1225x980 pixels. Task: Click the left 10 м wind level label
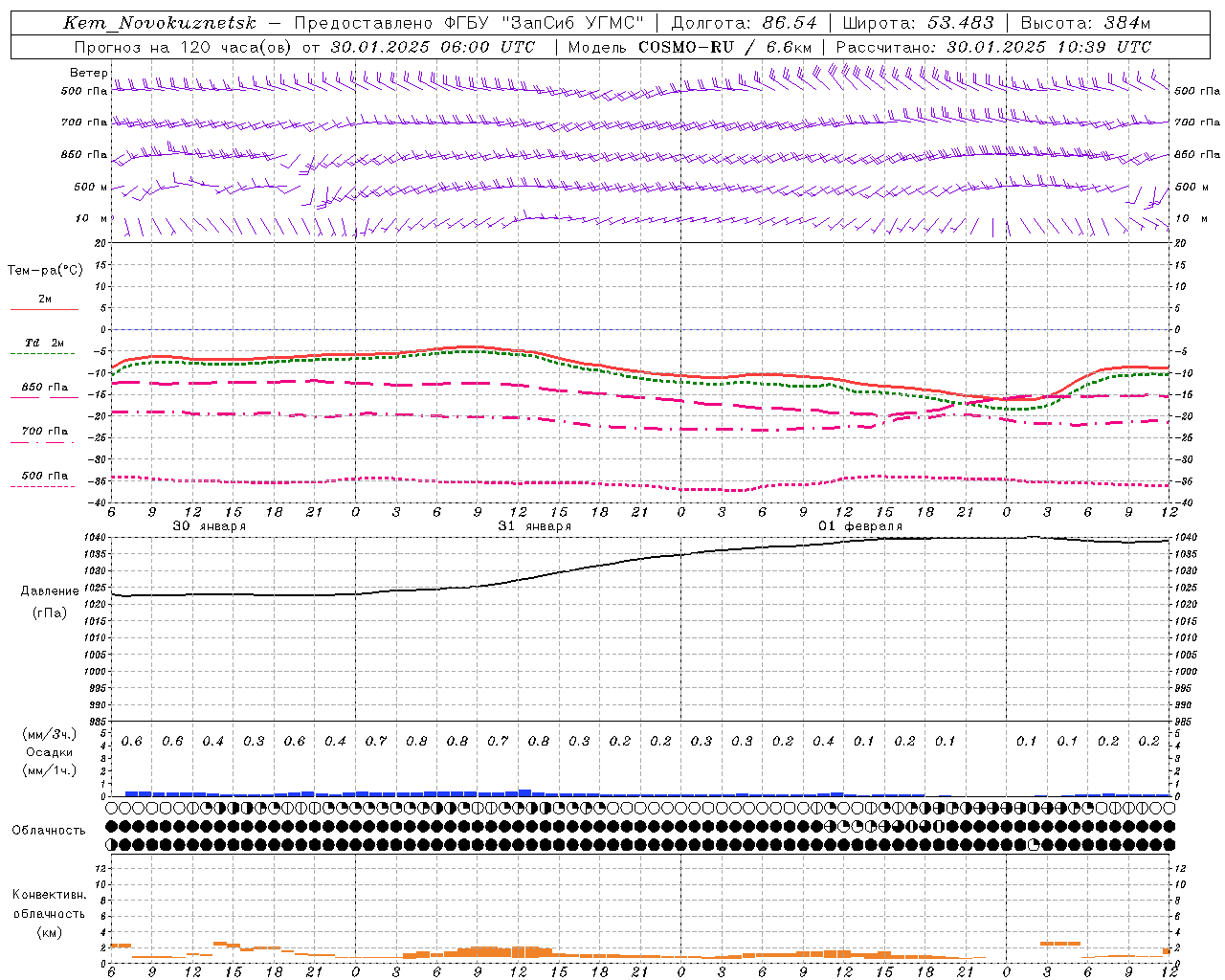tap(93, 218)
